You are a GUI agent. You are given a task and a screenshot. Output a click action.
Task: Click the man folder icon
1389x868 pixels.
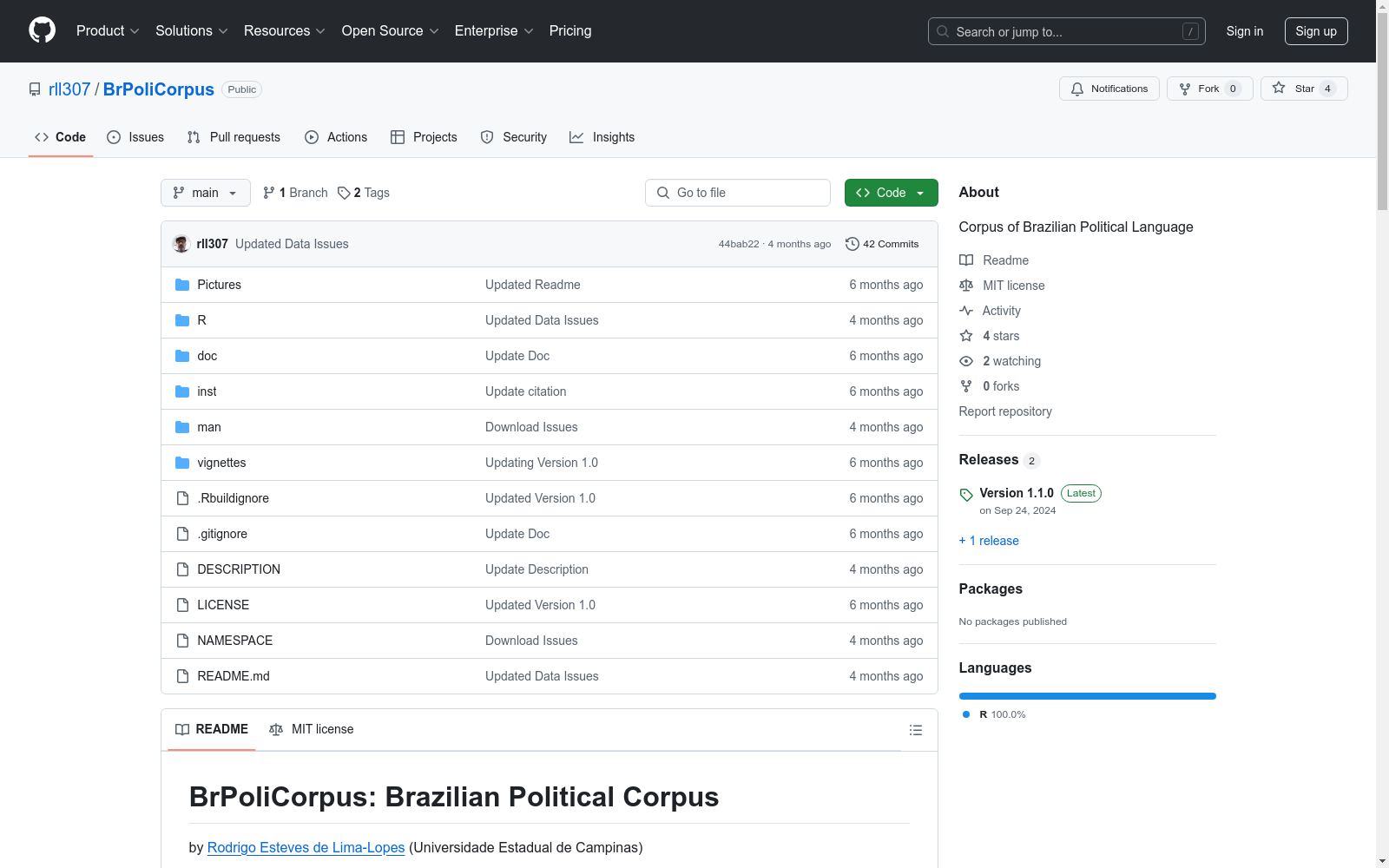pyautogui.click(x=182, y=427)
